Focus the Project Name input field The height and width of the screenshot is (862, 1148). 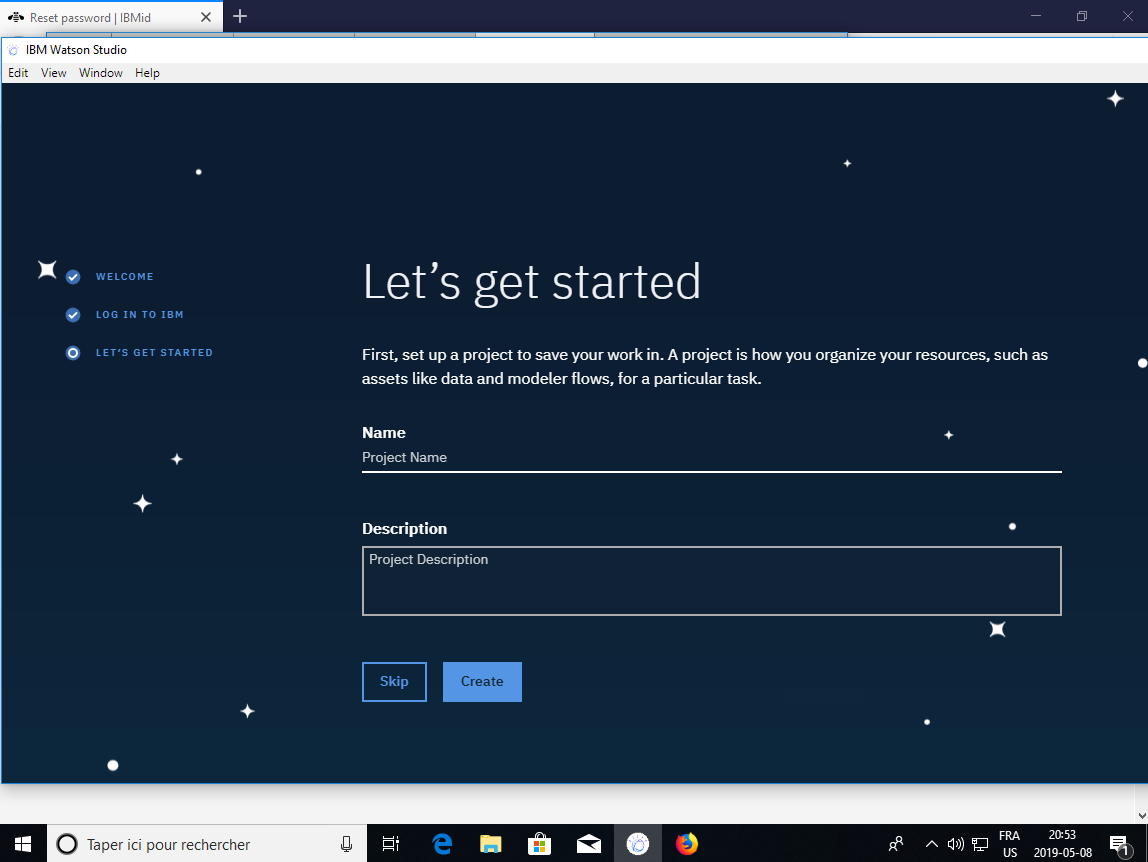coord(711,458)
